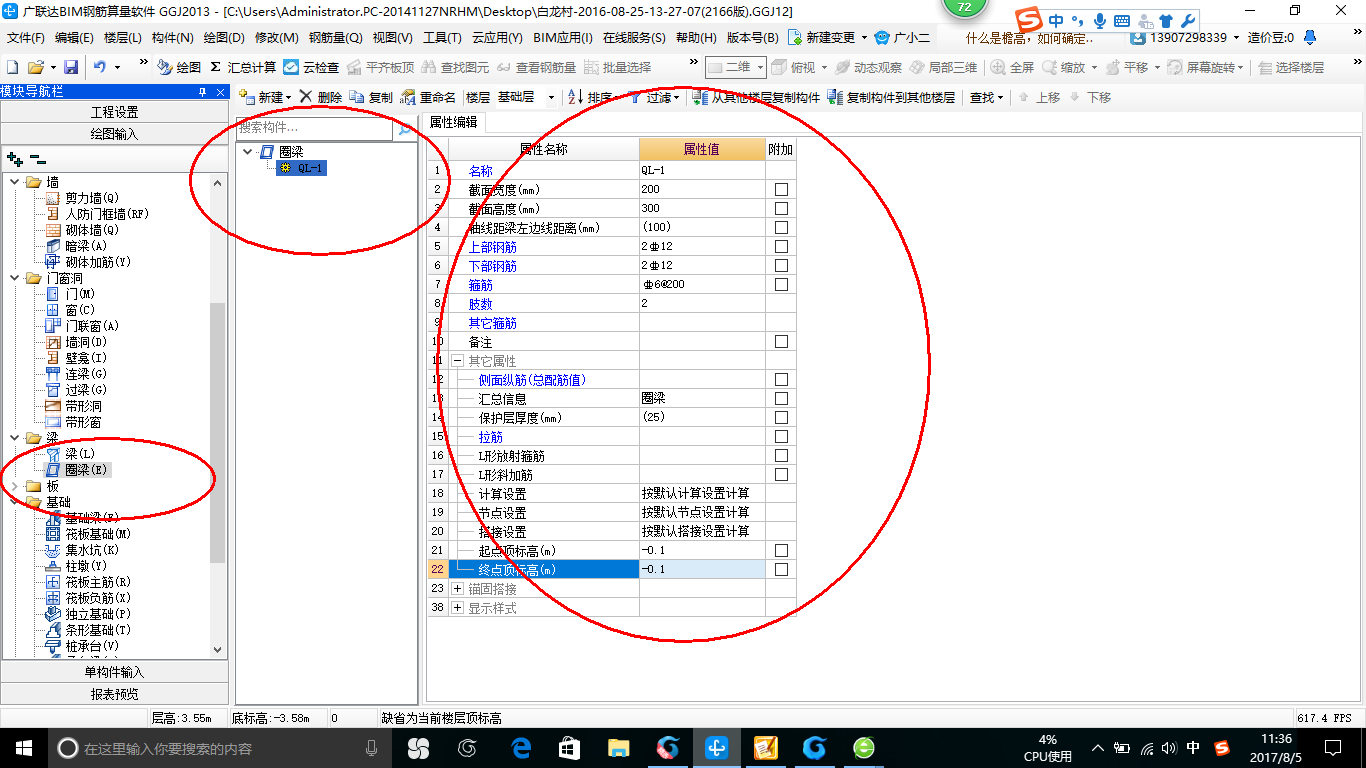Expand the 板 folder in tree
This screenshot has width=1366, height=768.
point(14,486)
